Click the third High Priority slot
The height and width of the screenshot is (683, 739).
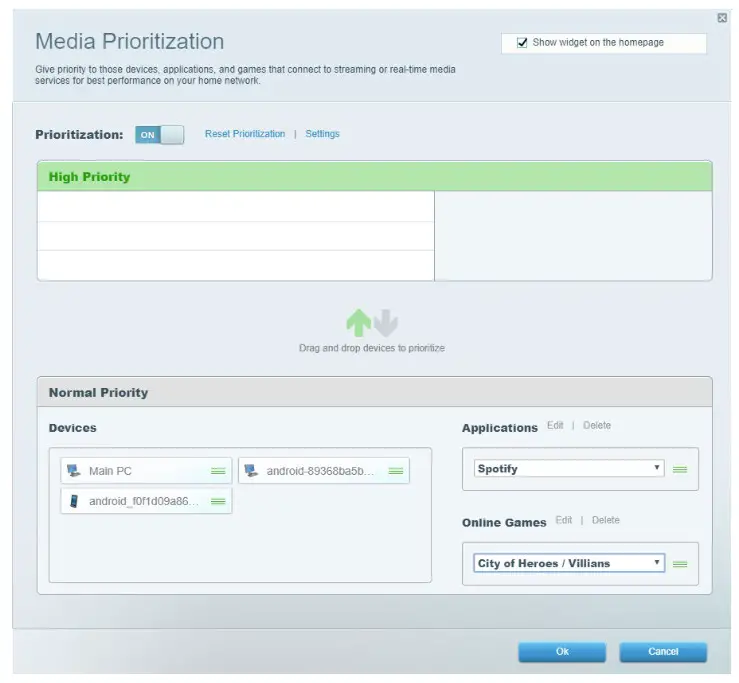[x=236, y=265]
